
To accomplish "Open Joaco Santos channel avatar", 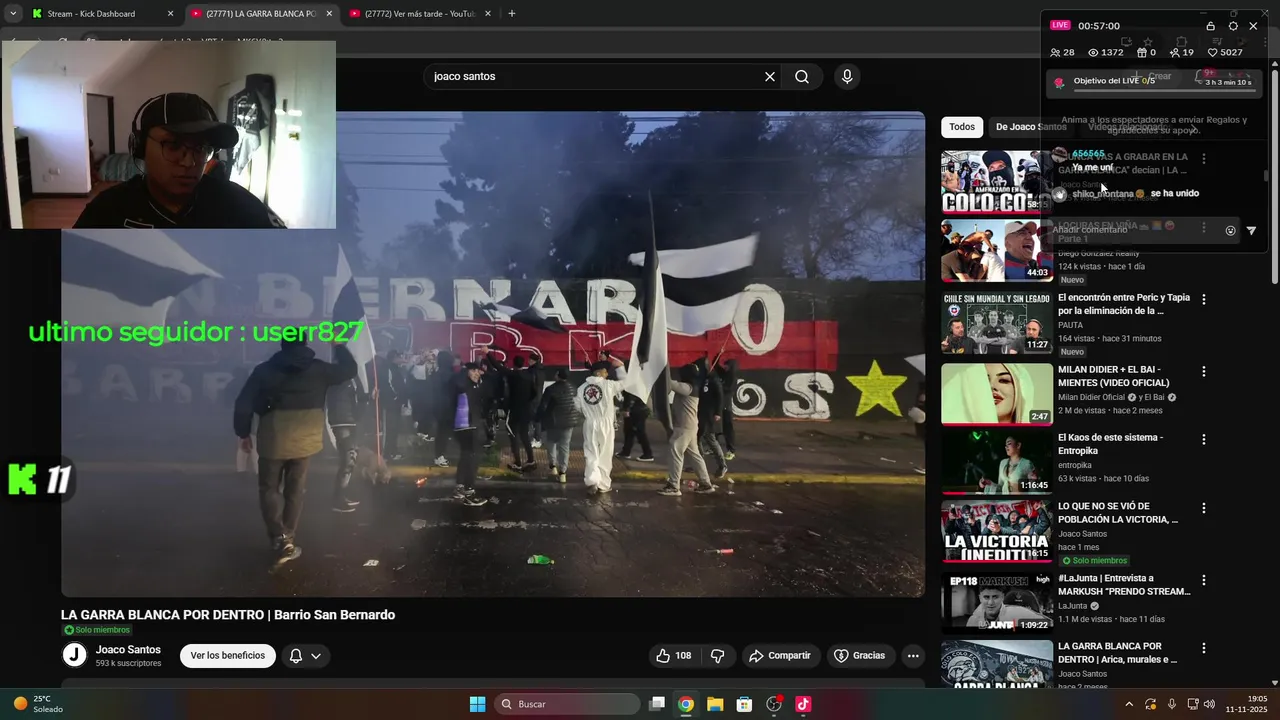I will [x=75, y=655].
